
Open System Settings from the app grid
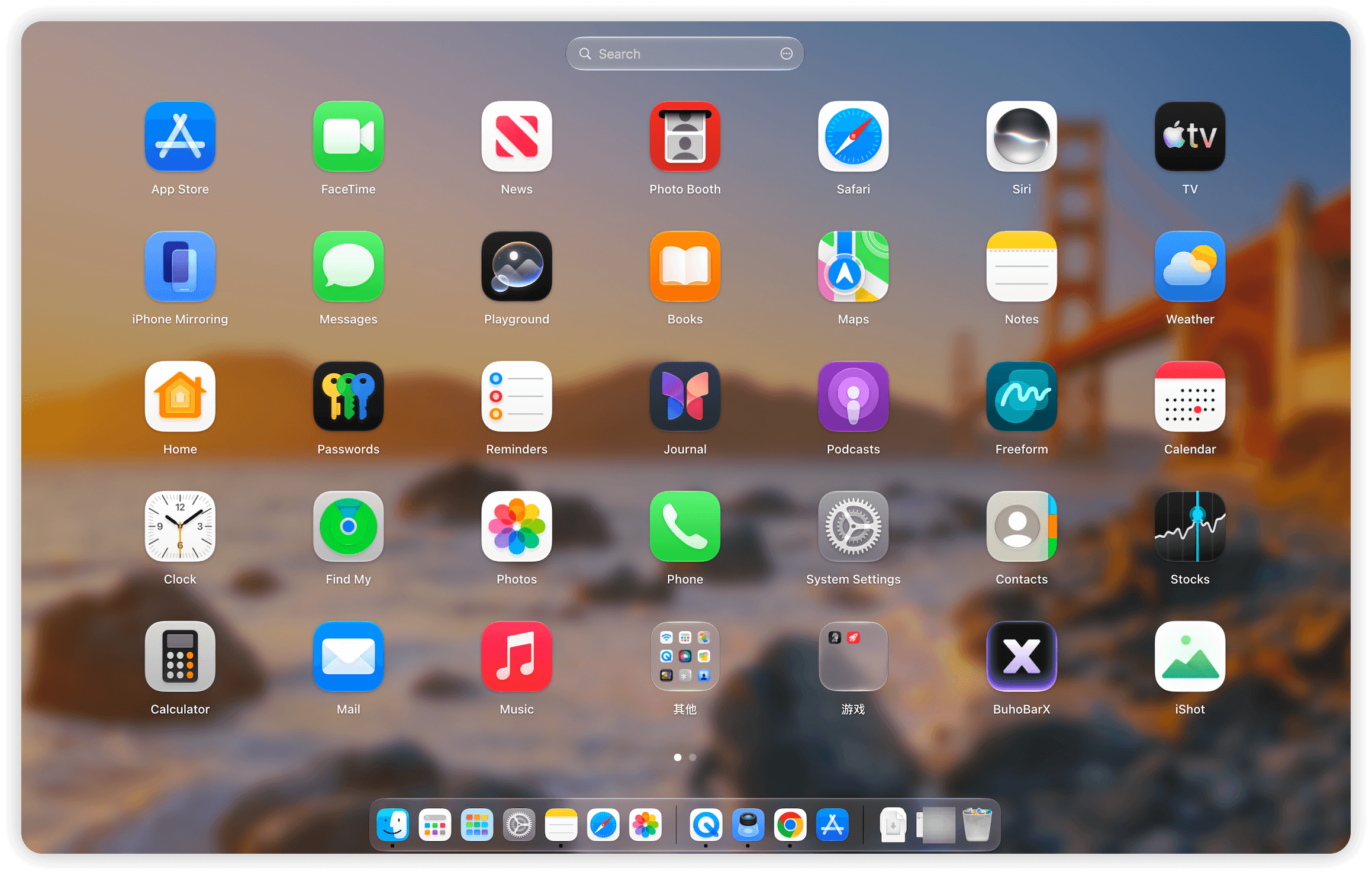click(853, 526)
